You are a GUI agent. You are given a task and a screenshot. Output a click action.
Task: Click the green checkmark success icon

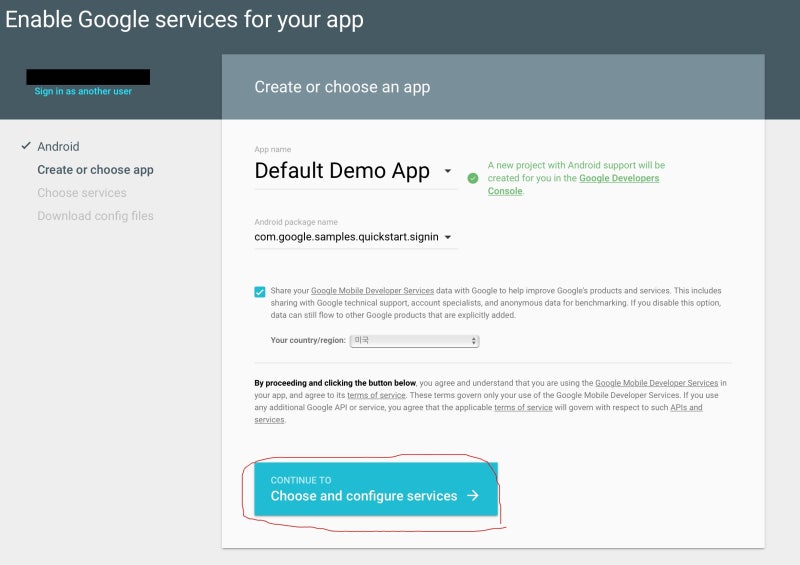point(473,178)
